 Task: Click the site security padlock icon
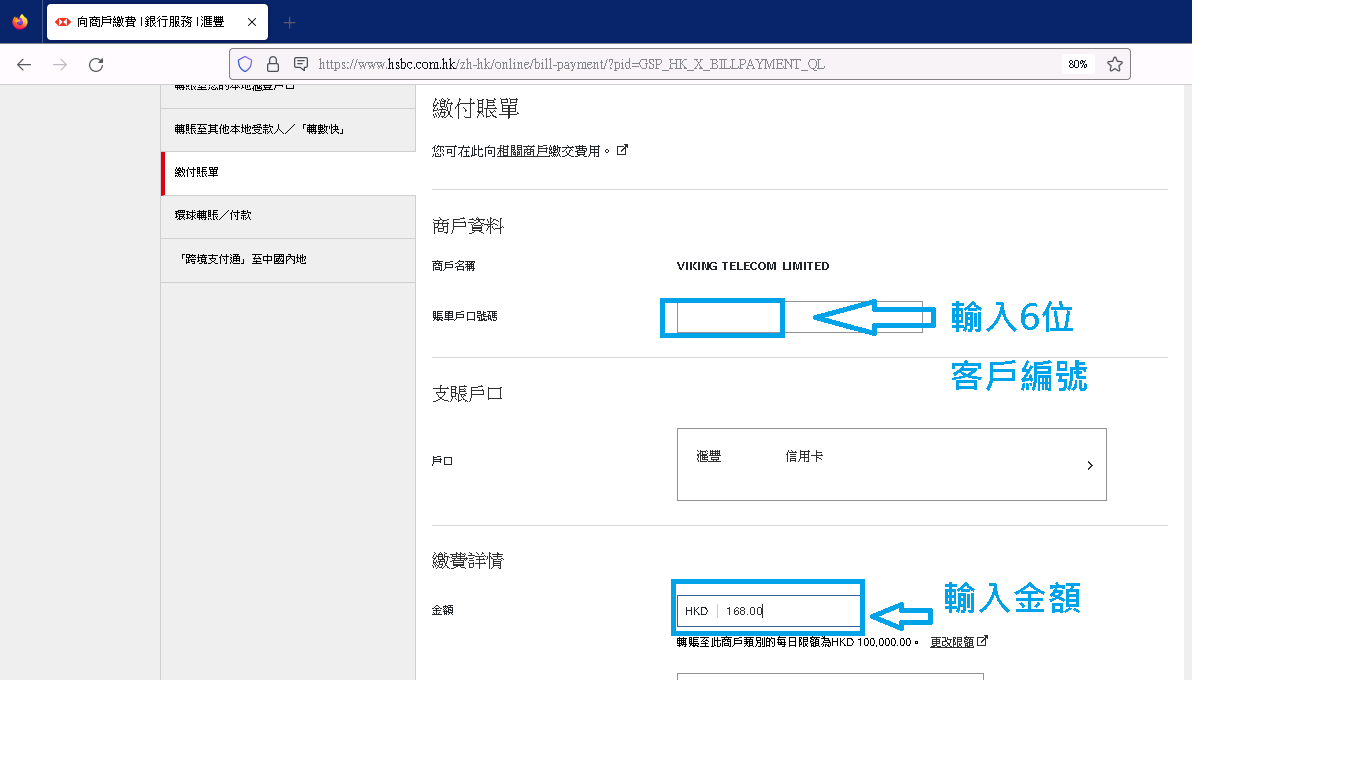click(272, 64)
